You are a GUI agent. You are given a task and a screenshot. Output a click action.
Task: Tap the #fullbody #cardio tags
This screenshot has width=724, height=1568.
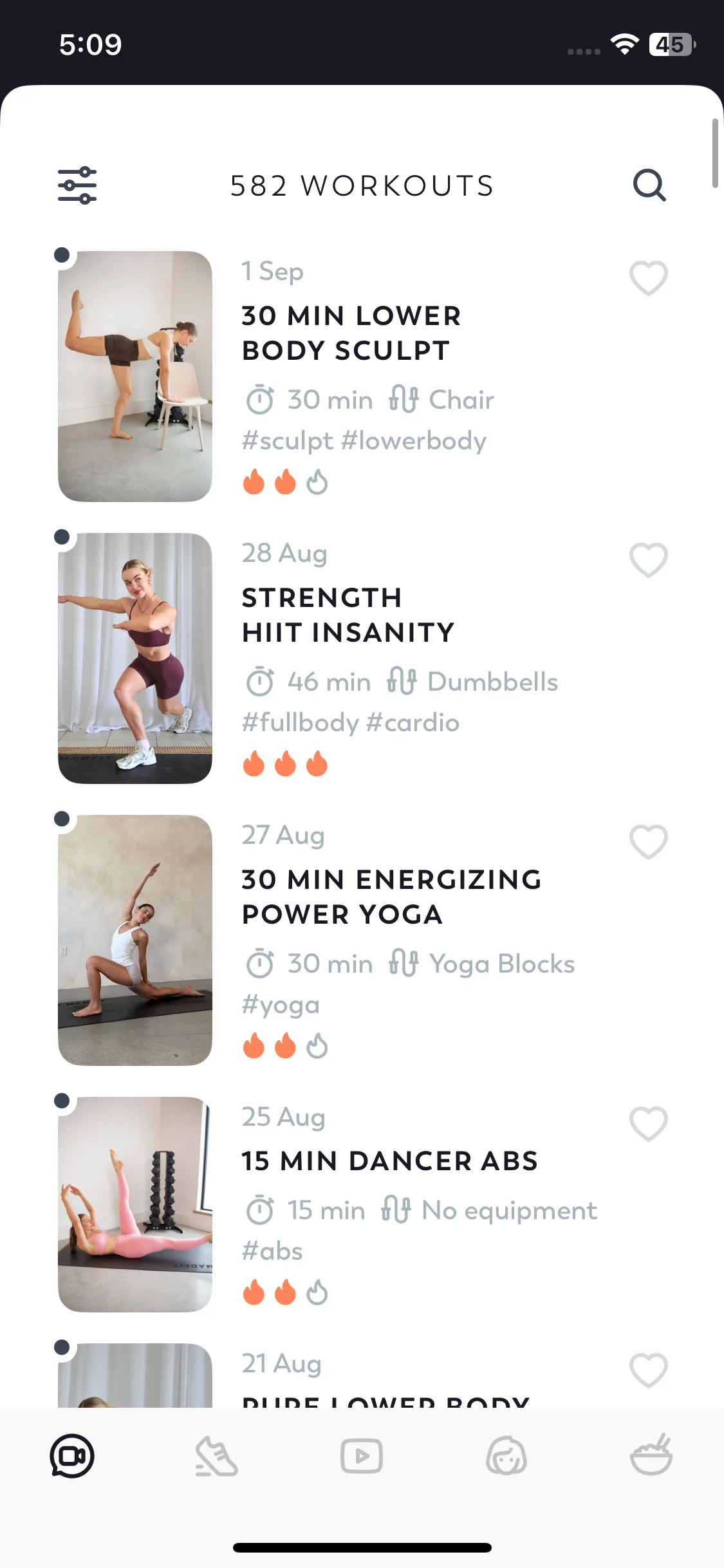tap(350, 723)
